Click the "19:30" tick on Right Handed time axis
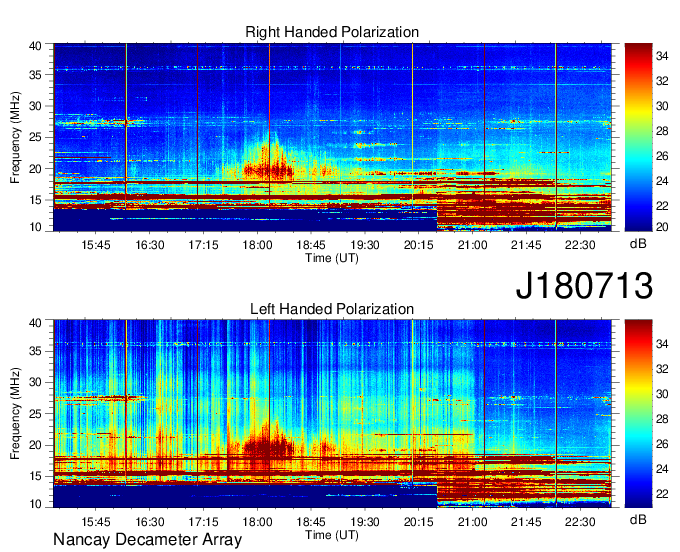680x552 pixels. 365,245
